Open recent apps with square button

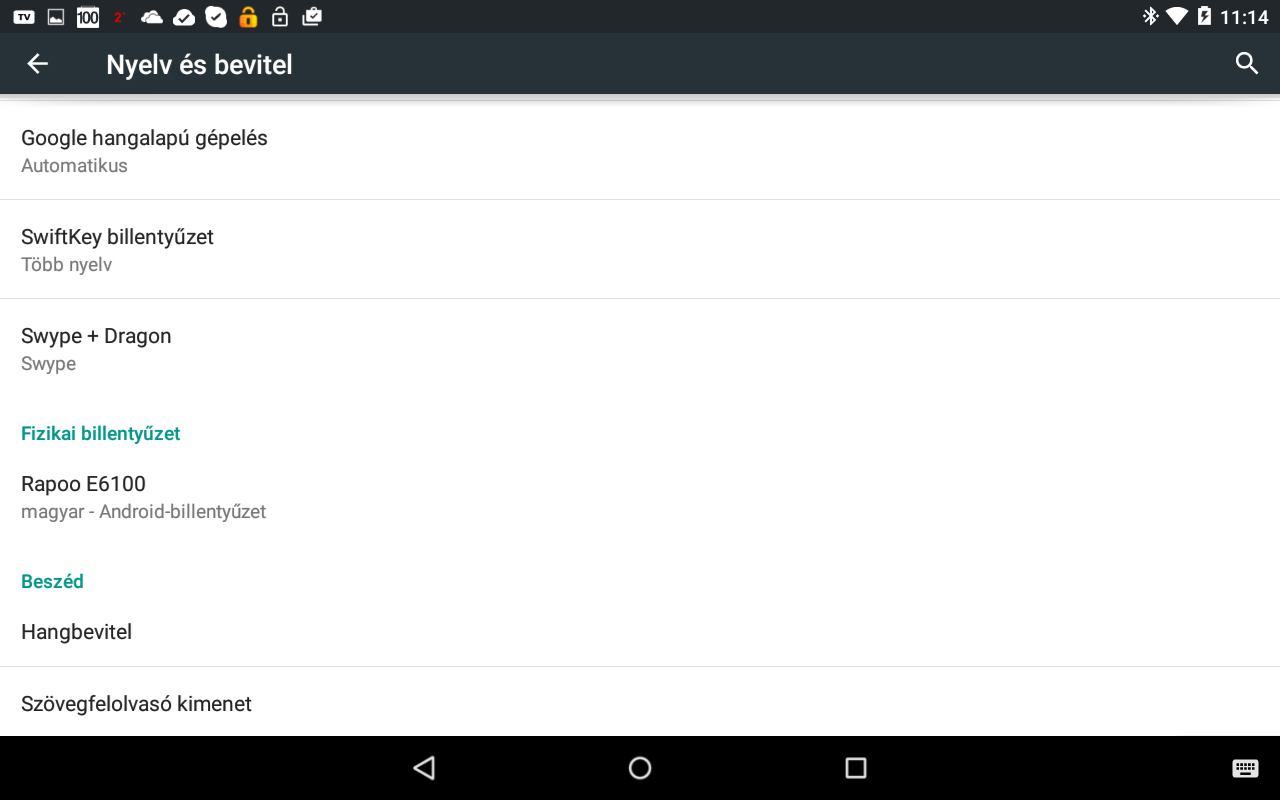tap(855, 768)
